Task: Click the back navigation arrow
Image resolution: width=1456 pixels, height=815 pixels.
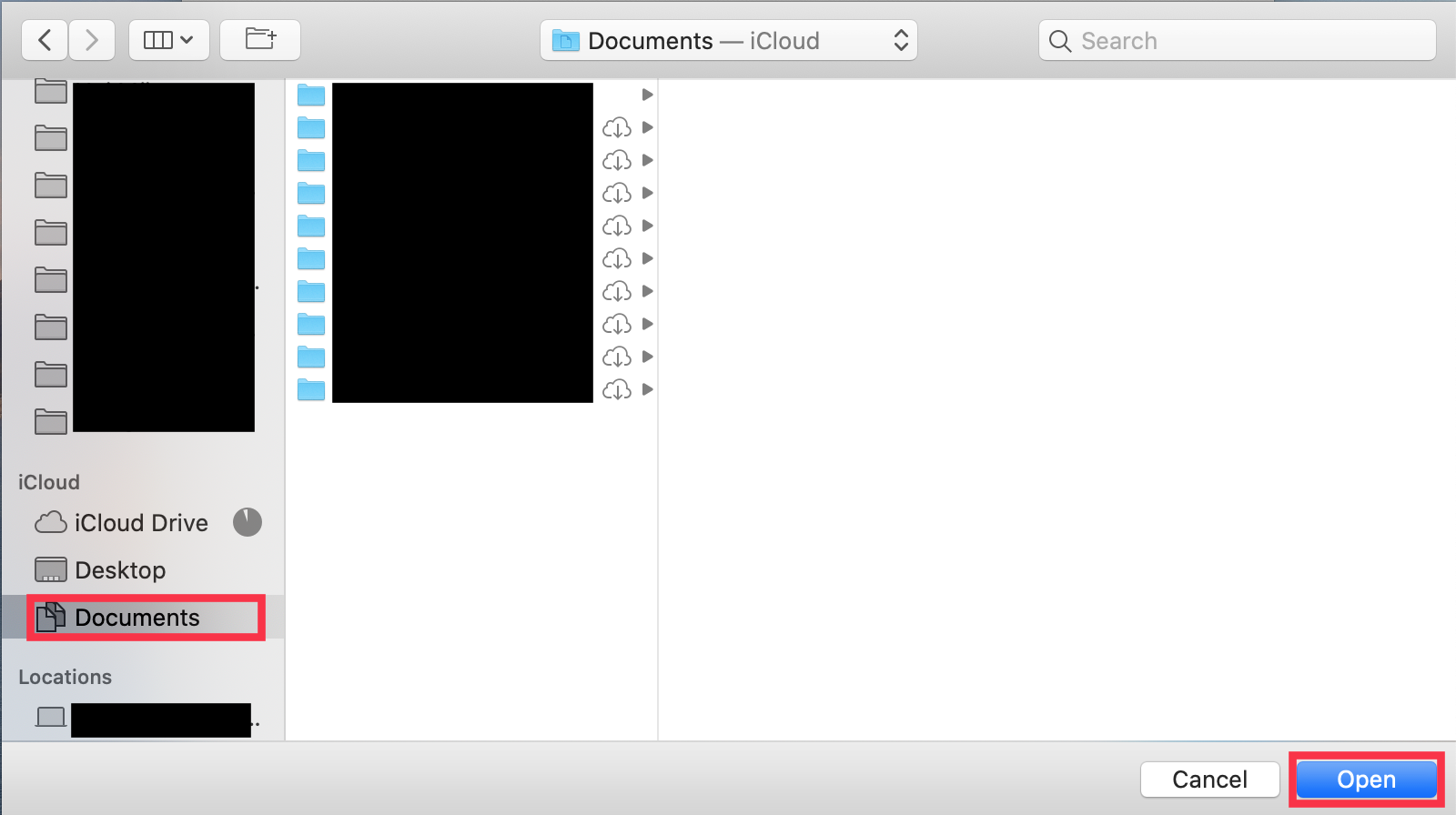Action: click(x=45, y=41)
